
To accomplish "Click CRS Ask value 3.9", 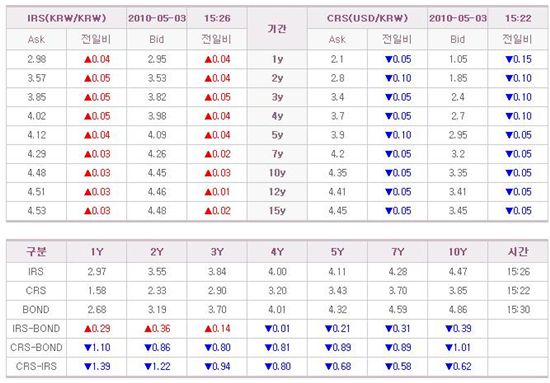I will (337, 135).
